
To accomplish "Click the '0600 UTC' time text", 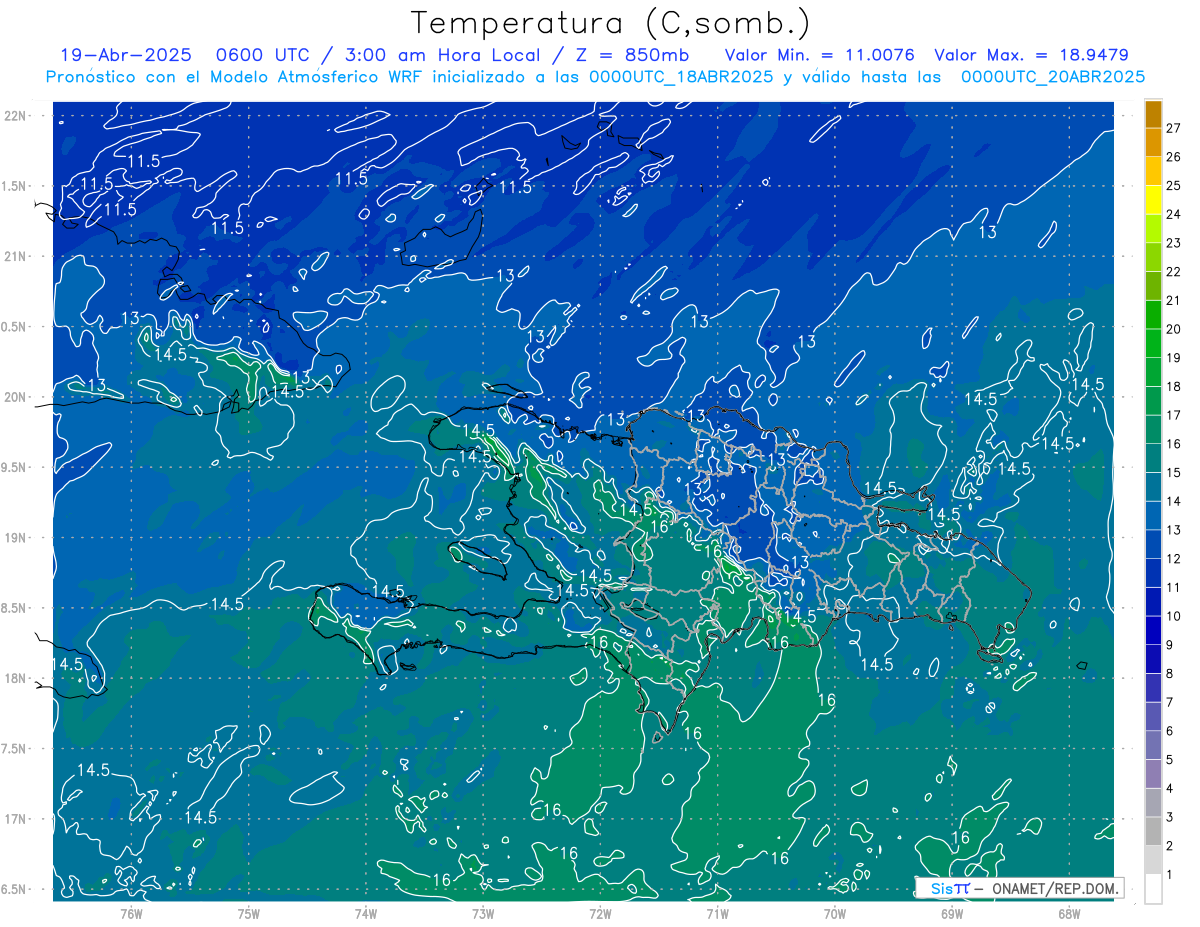I will pyautogui.click(x=265, y=55).
